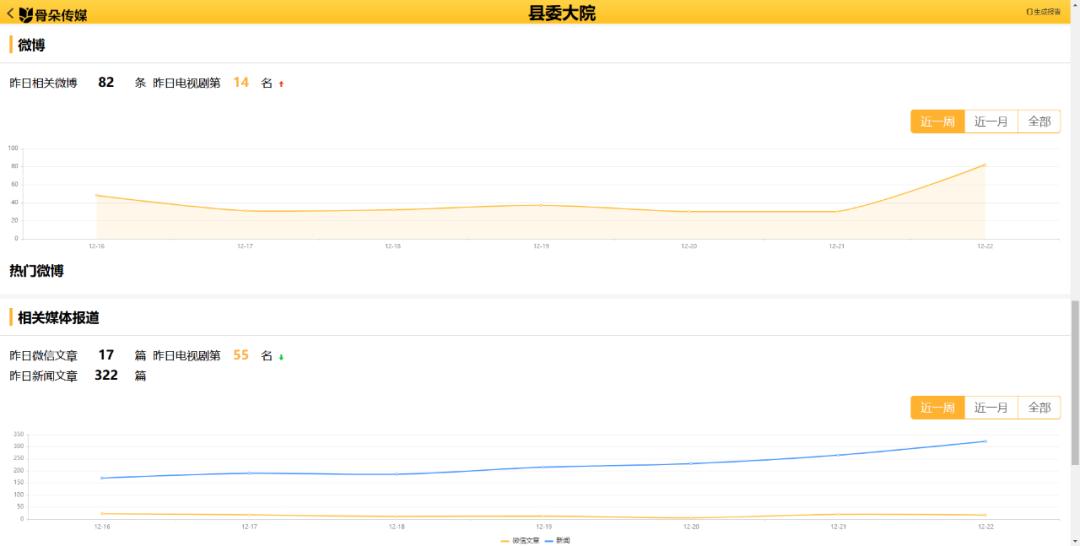
Task: Click the blue 新闻 line's 12-22 point
Action: (x=986, y=441)
